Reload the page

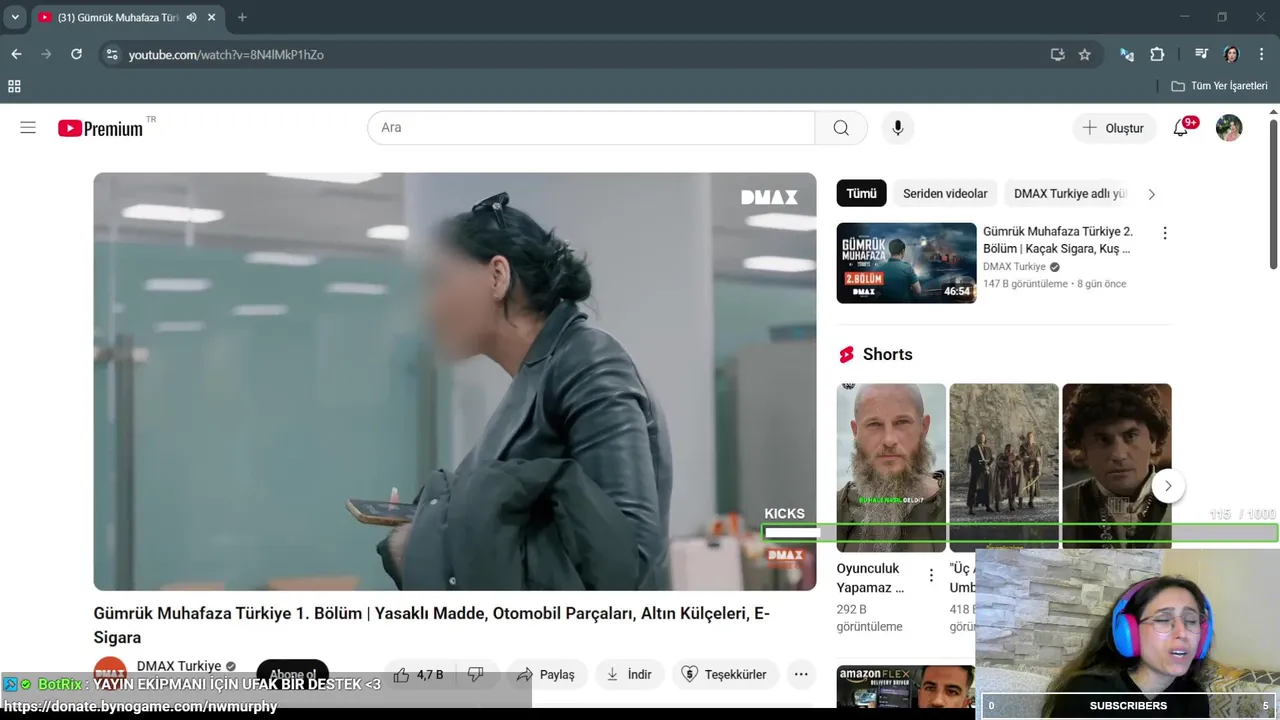[76, 54]
